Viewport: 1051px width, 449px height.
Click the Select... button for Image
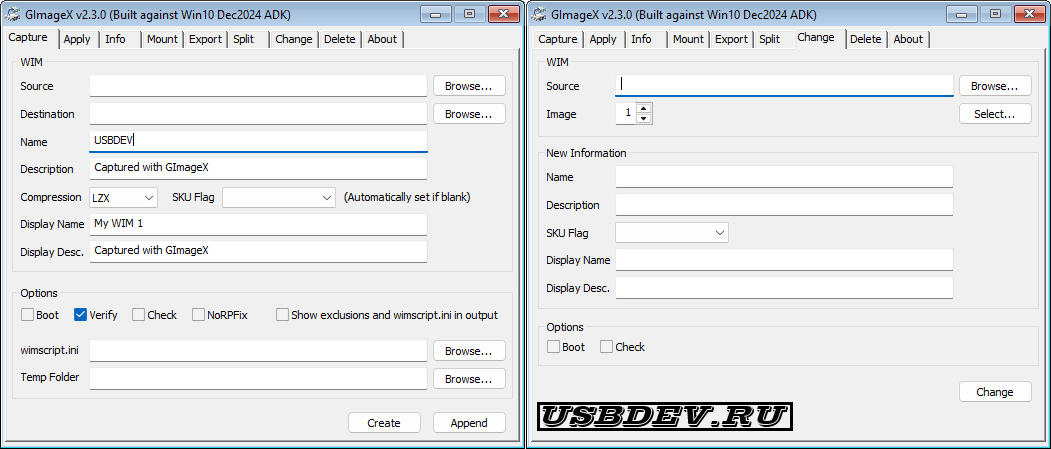pos(995,114)
